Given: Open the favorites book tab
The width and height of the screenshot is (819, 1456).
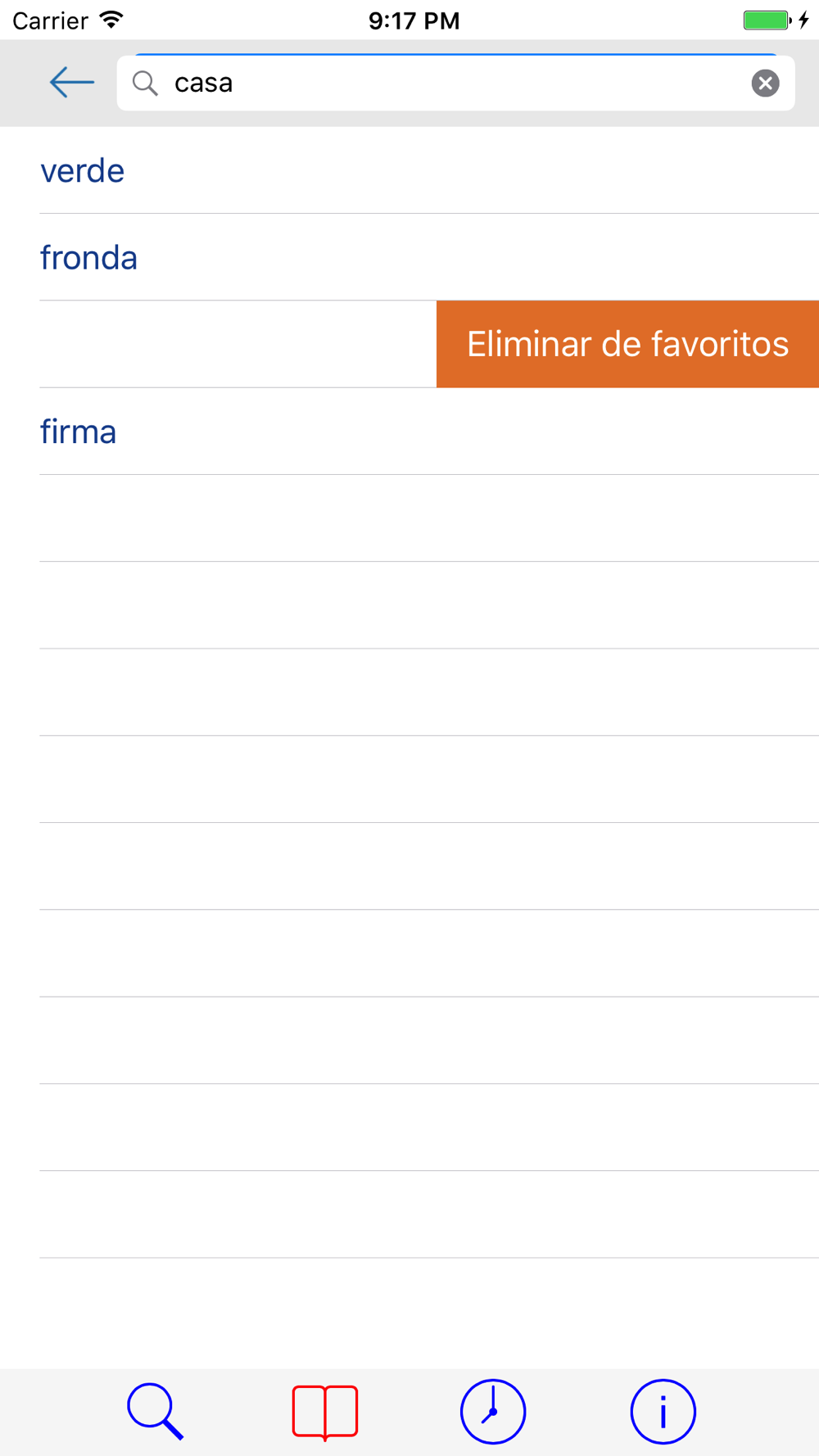Looking at the screenshot, I should (x=325, y=1413).
